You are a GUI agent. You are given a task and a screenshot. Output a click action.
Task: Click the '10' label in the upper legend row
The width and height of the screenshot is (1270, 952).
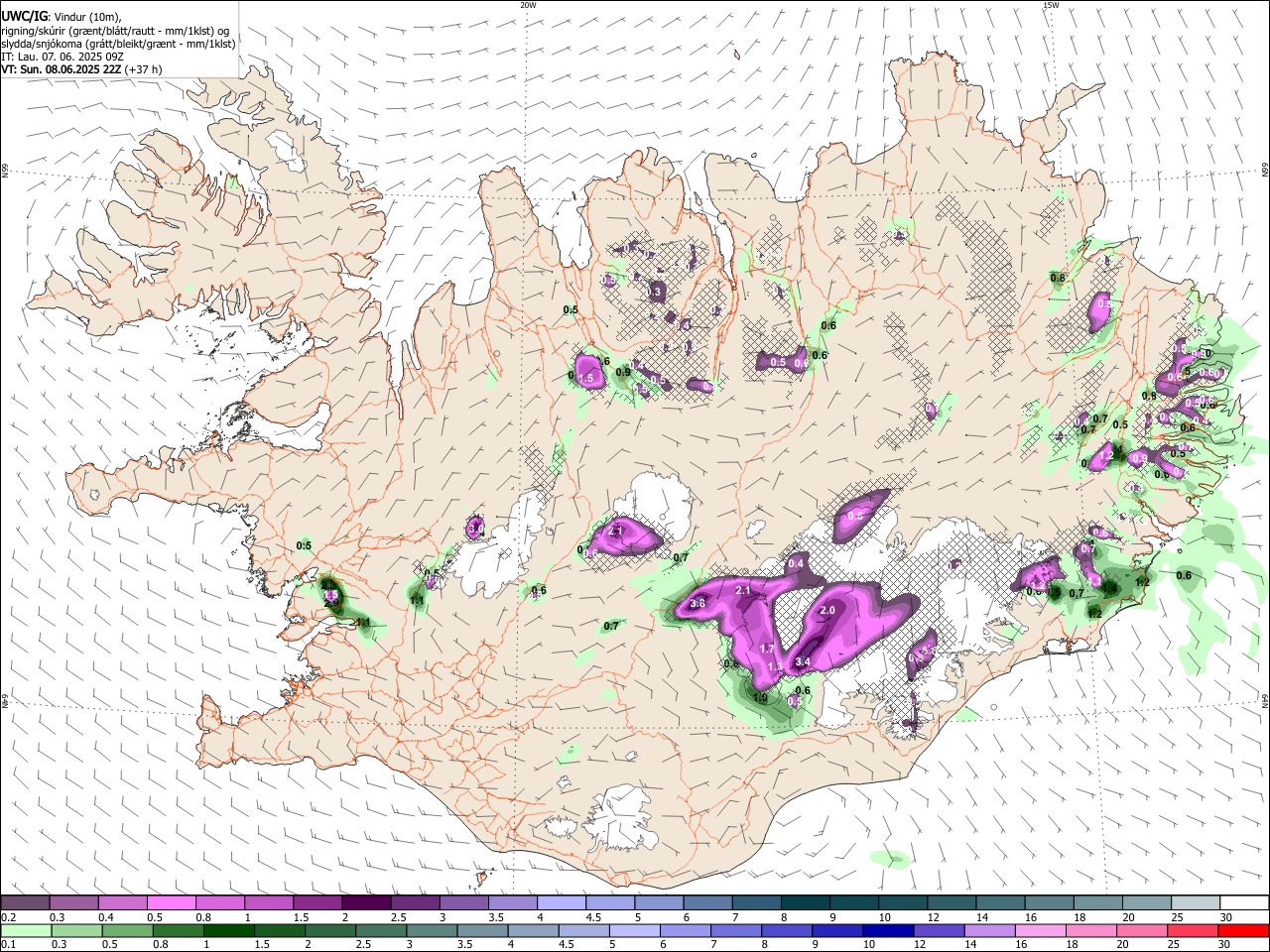point(883,917)
